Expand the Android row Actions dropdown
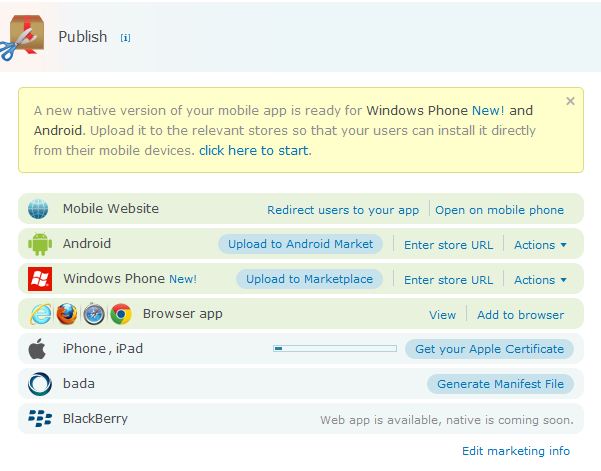601x471 pixels. tap(540, 245)
